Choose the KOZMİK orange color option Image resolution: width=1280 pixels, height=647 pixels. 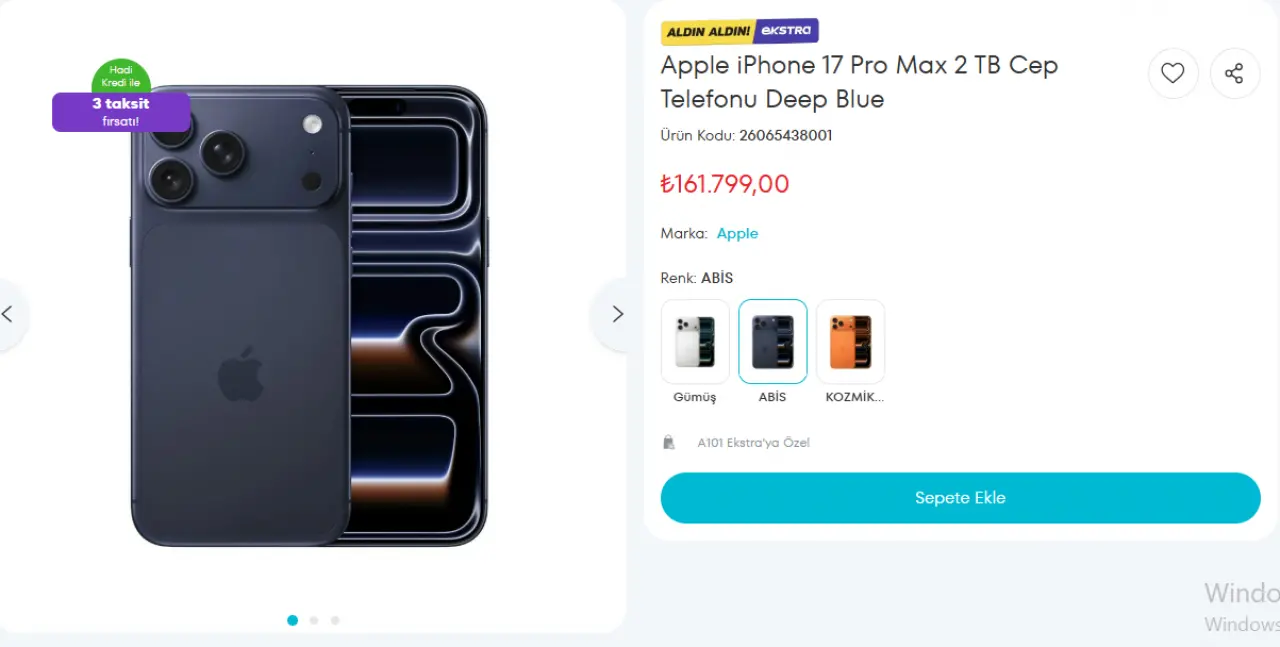coord(851,342)
